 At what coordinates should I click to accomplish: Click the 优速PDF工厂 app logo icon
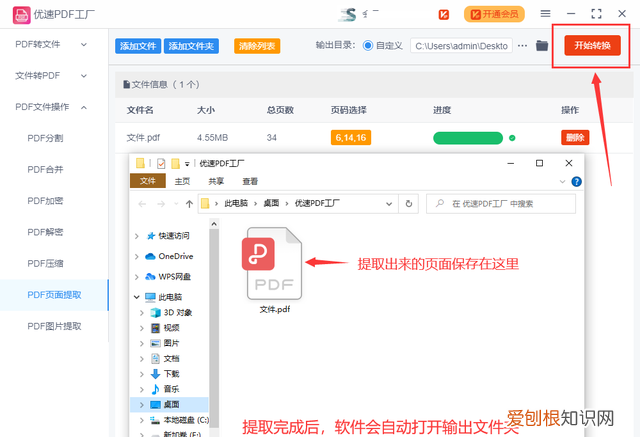click(22, 15)
